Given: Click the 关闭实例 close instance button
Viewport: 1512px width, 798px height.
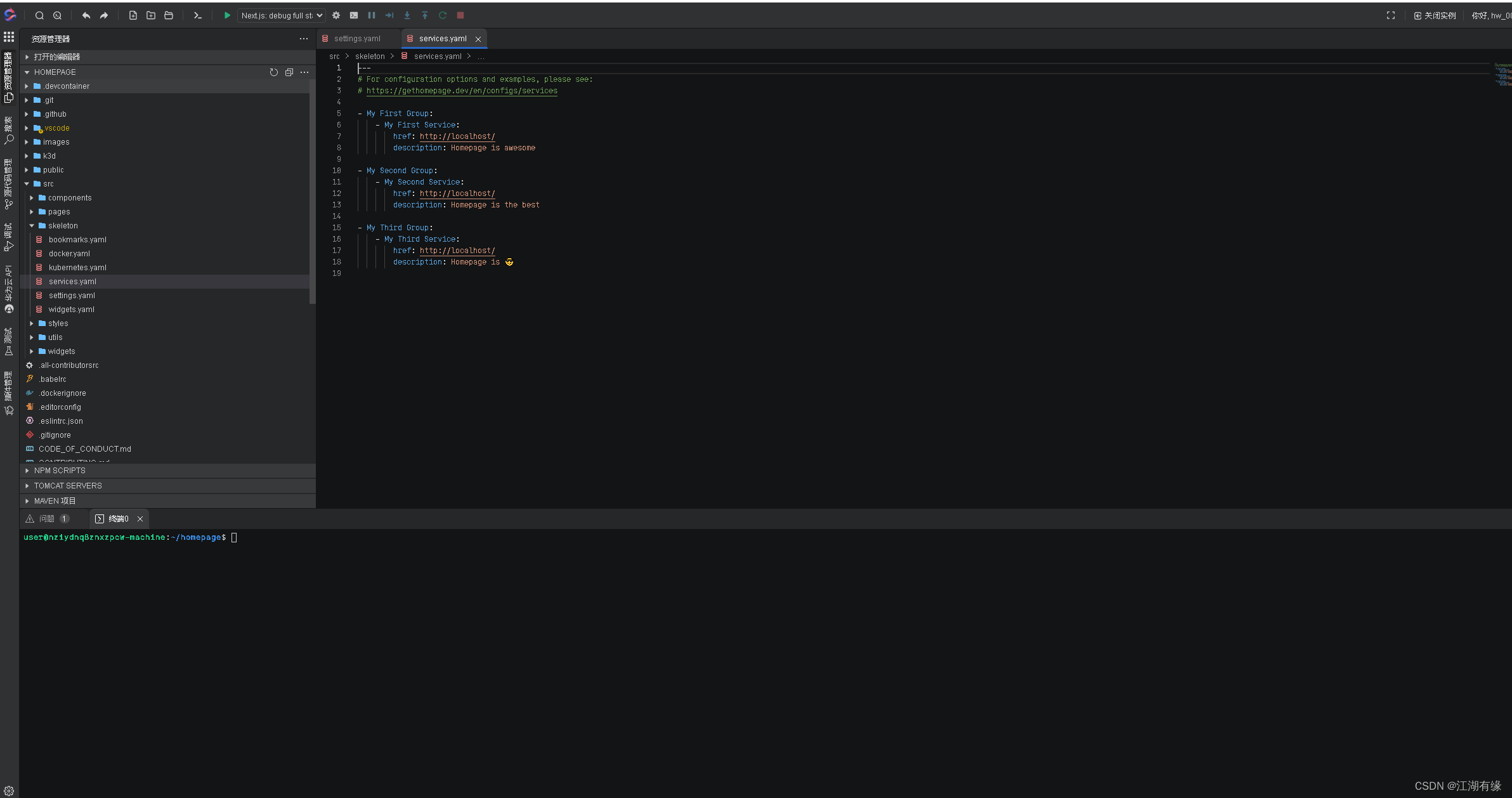Looking at the screenshot, I should 1435,15.
